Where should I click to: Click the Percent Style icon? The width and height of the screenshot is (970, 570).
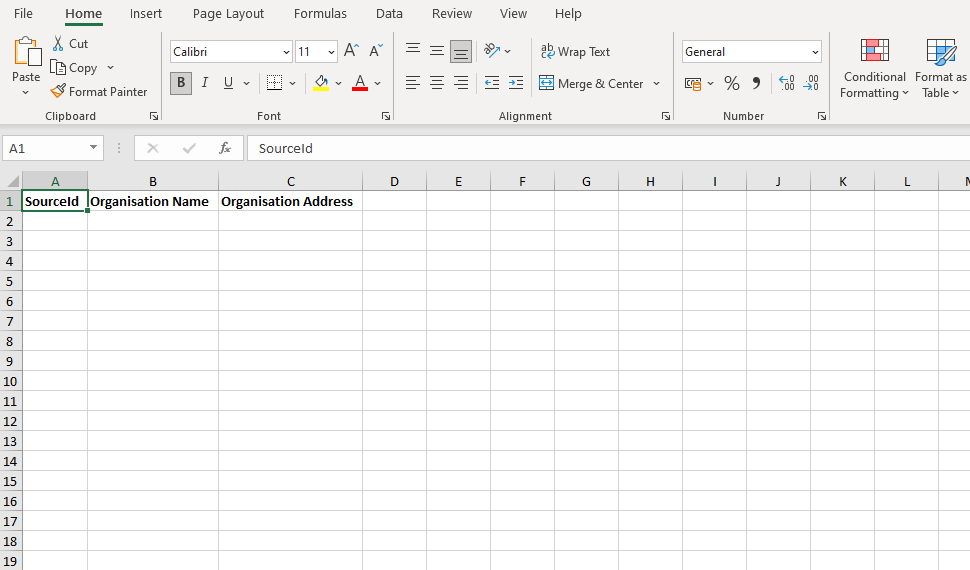732,83
